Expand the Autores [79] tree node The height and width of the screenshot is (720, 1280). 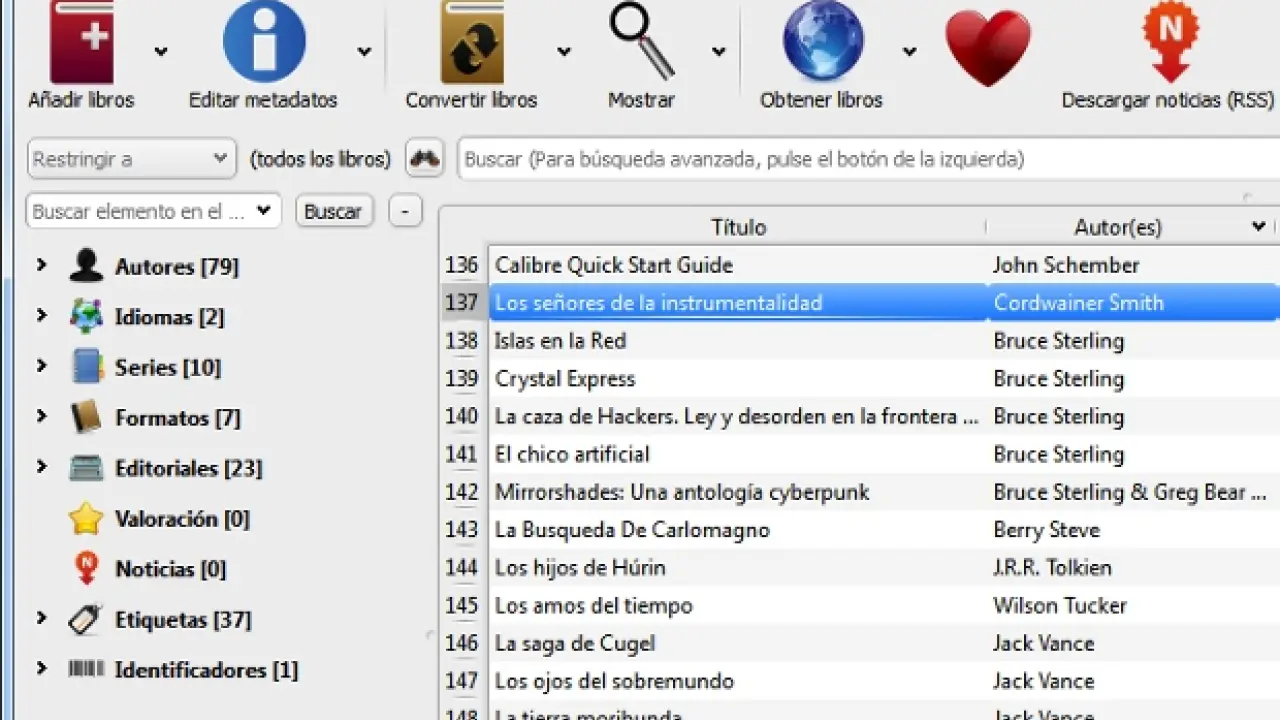(x=41, y=266)
